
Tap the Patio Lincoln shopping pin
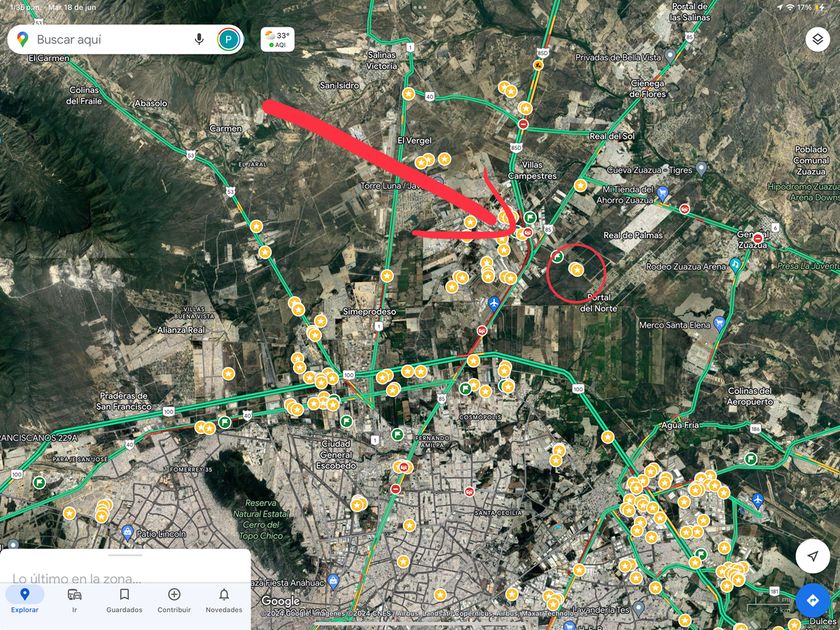click(x=127, y=532)
